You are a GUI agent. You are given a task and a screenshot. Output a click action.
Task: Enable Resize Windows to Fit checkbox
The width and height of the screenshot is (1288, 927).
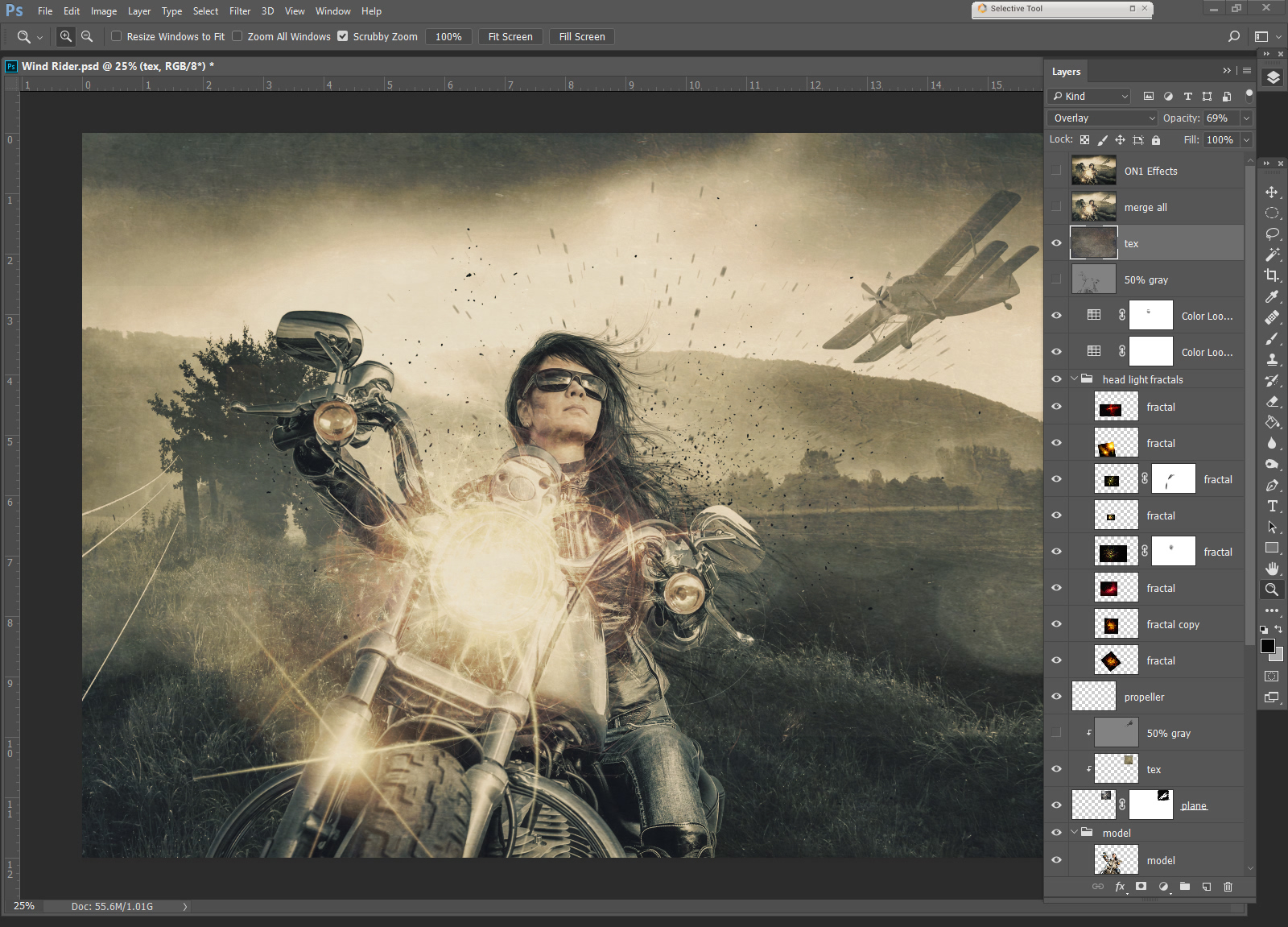[x=117, y=36]
